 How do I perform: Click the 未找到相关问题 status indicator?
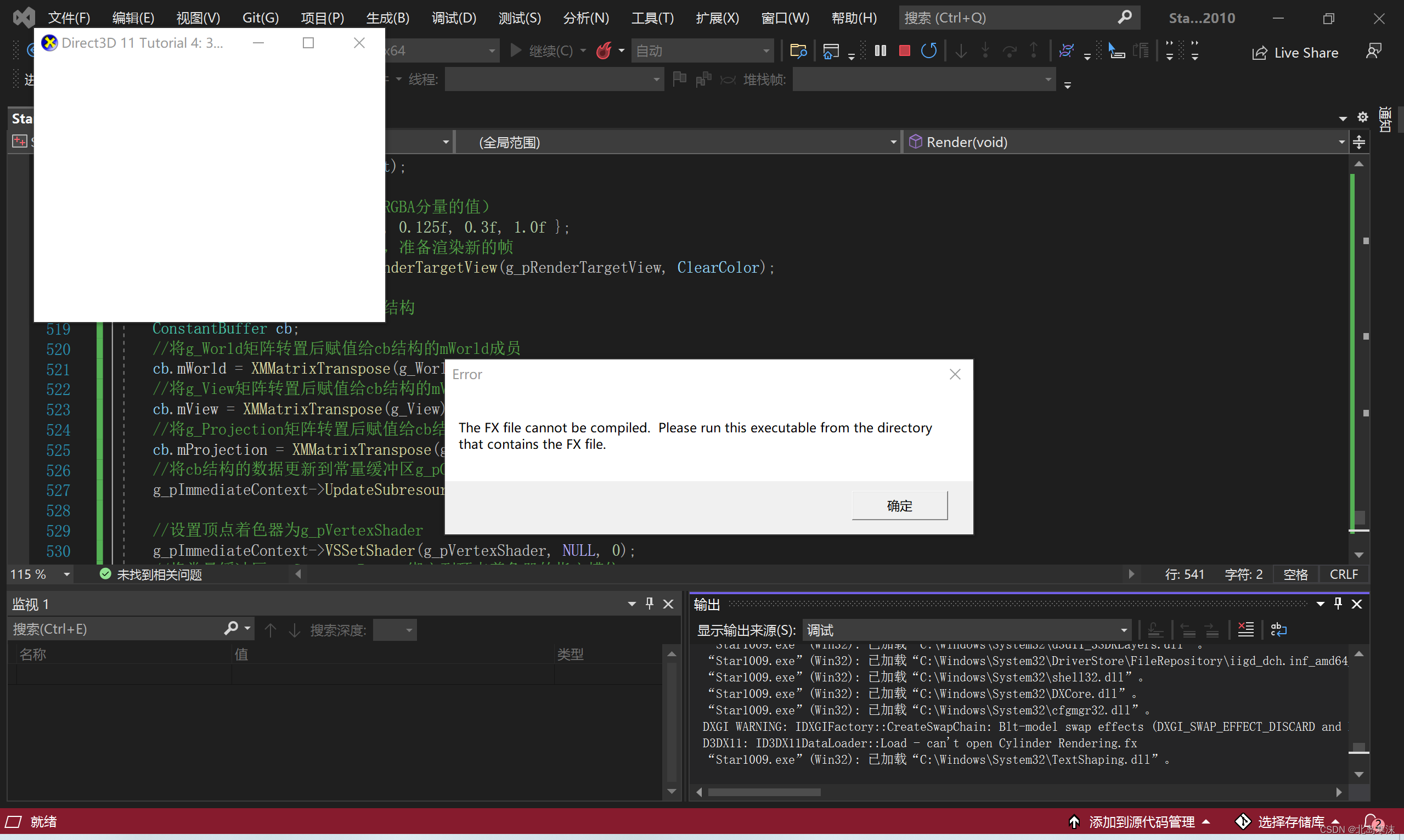coord(150,574)
